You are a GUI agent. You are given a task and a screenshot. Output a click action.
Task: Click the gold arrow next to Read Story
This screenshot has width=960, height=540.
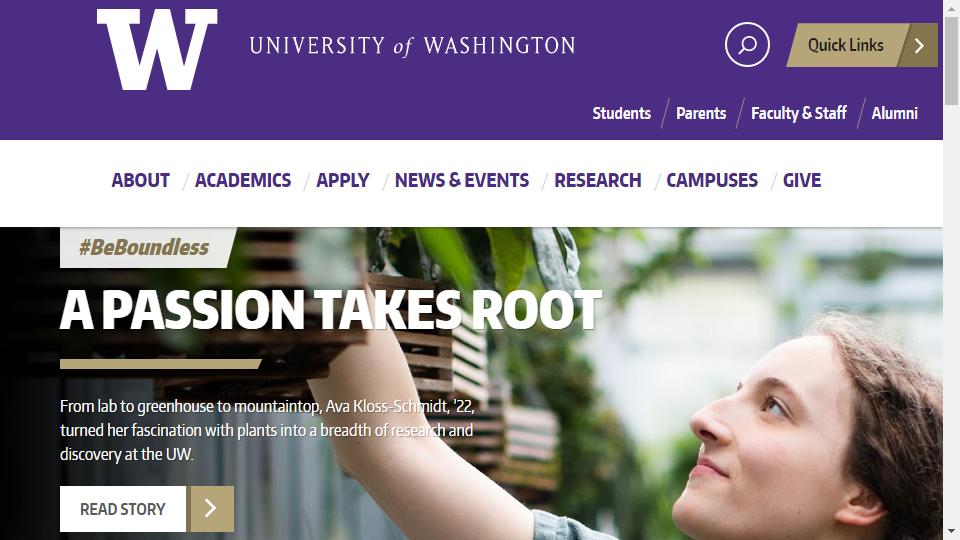tap(212, 509)
